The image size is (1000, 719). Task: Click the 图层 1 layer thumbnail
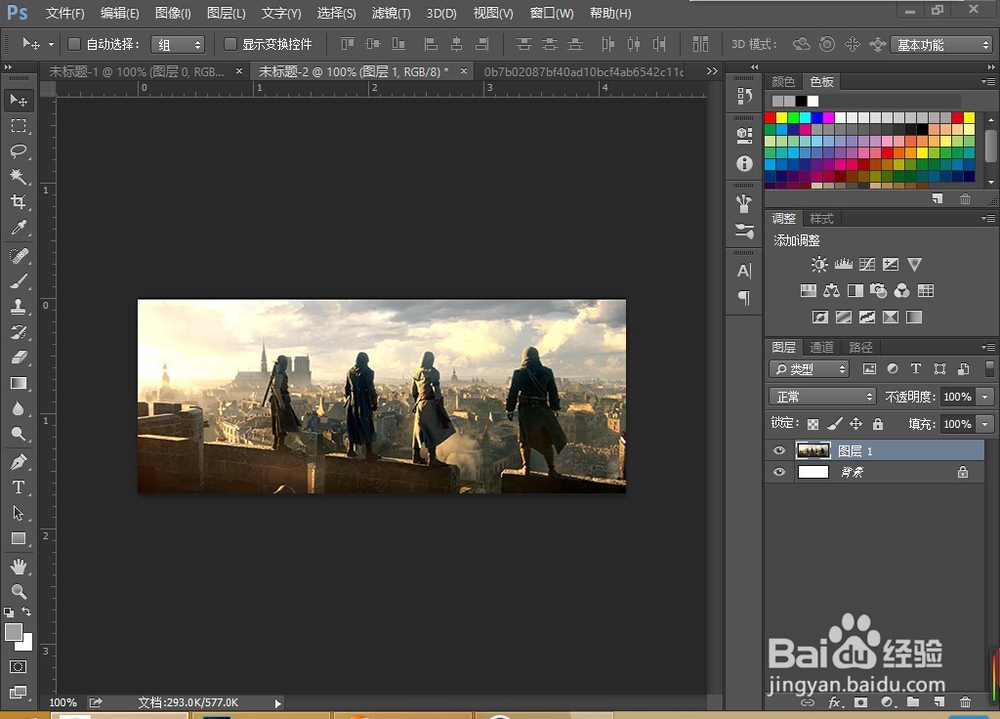pos(812,450)
